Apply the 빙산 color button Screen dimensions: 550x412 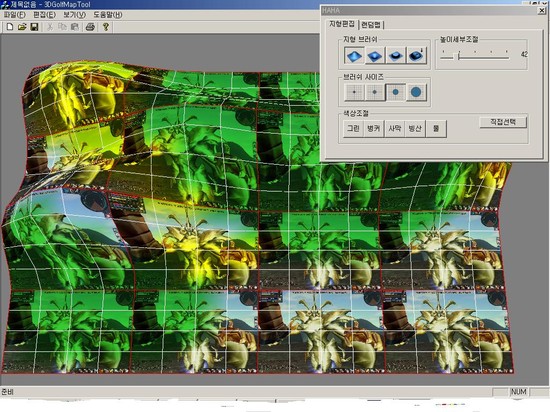(x=415, y=128)
